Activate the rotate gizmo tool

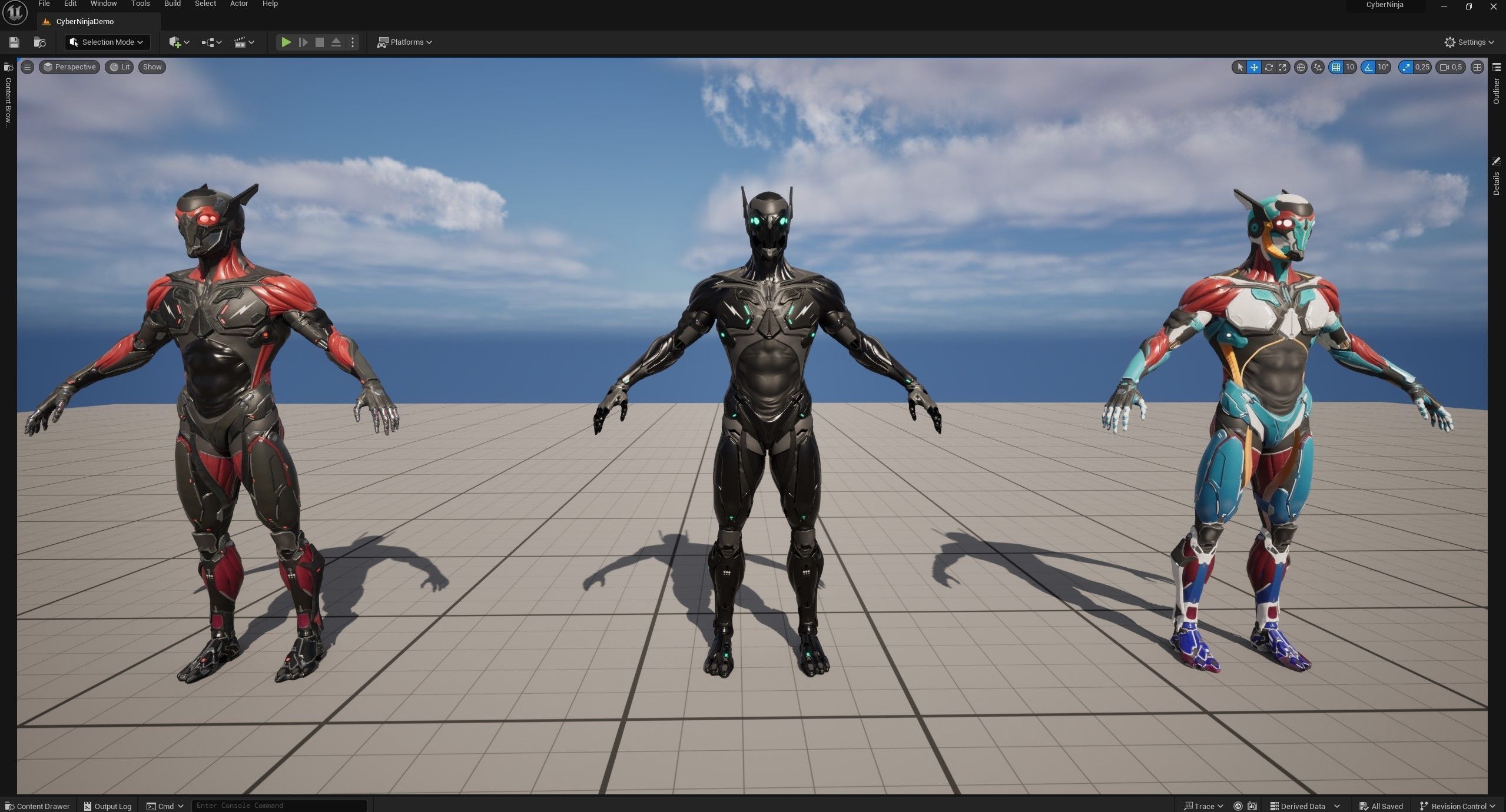point(1269,67)
